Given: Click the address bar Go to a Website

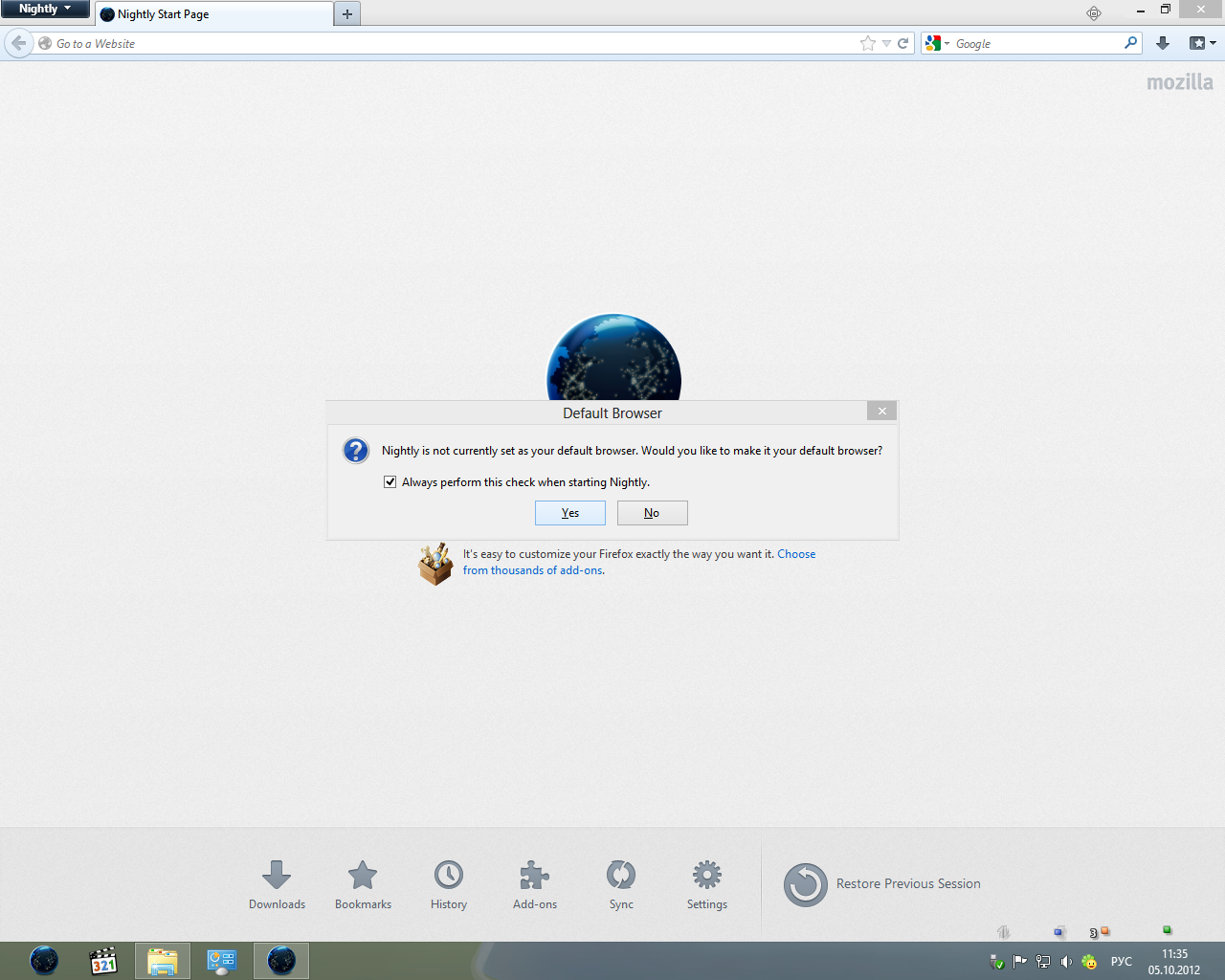Looking at the screenshot, I should [455, 43].
